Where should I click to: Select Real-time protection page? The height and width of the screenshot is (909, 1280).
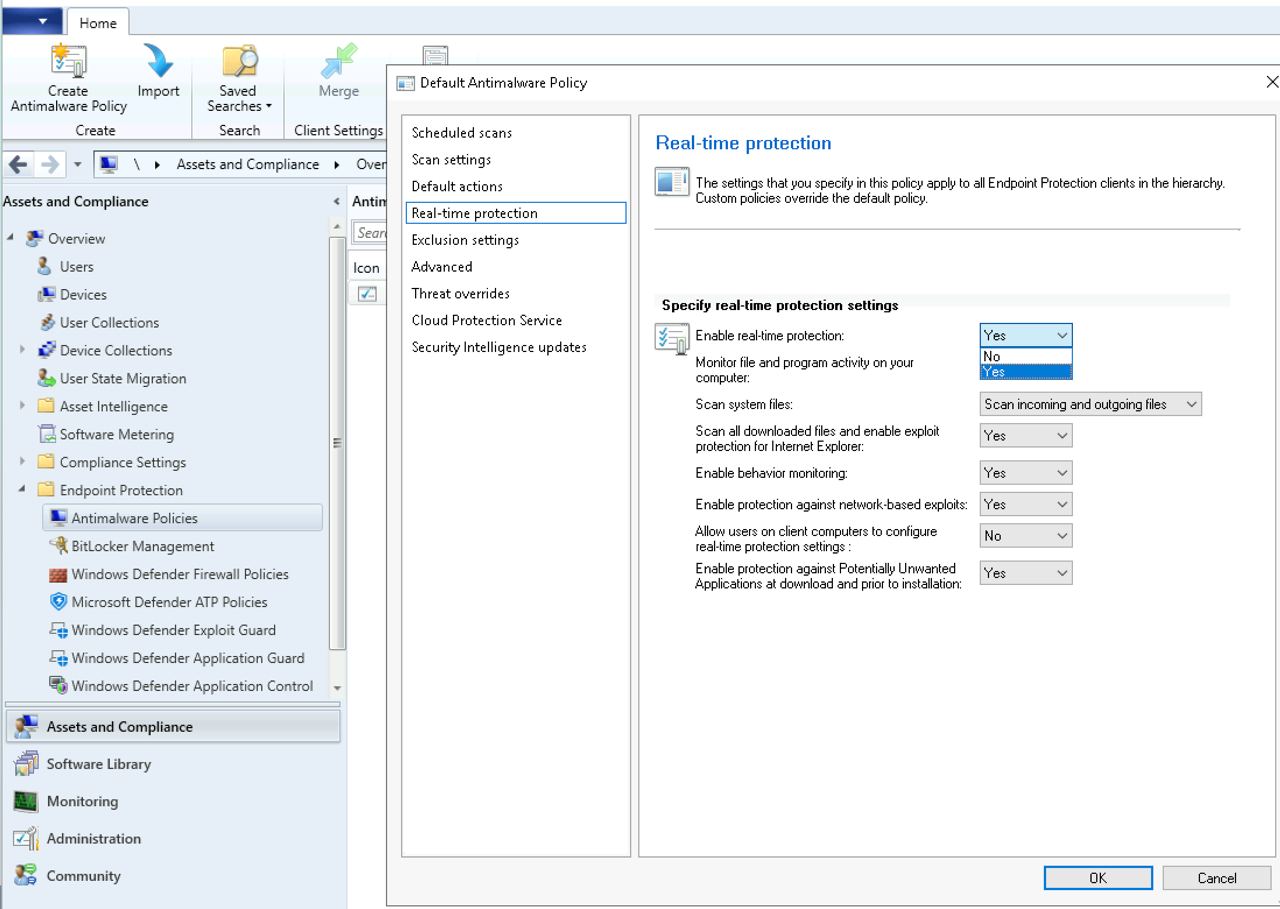tap(516, 213)
